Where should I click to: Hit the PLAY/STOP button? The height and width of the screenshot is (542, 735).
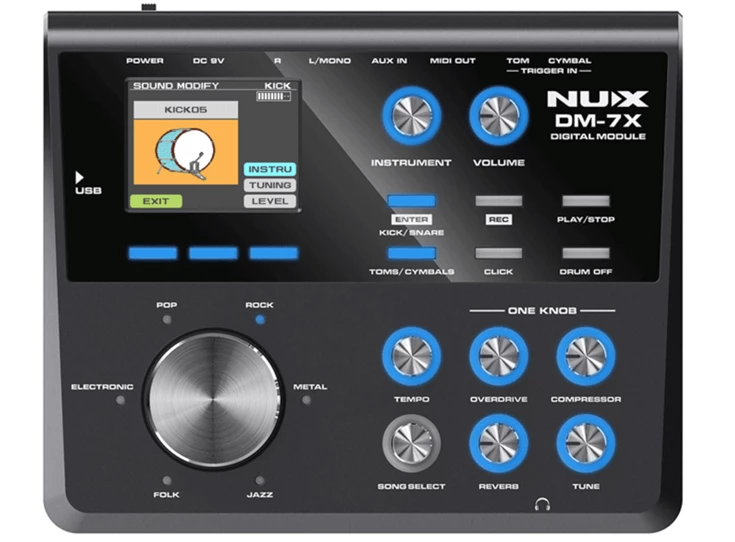click(586, 201)
